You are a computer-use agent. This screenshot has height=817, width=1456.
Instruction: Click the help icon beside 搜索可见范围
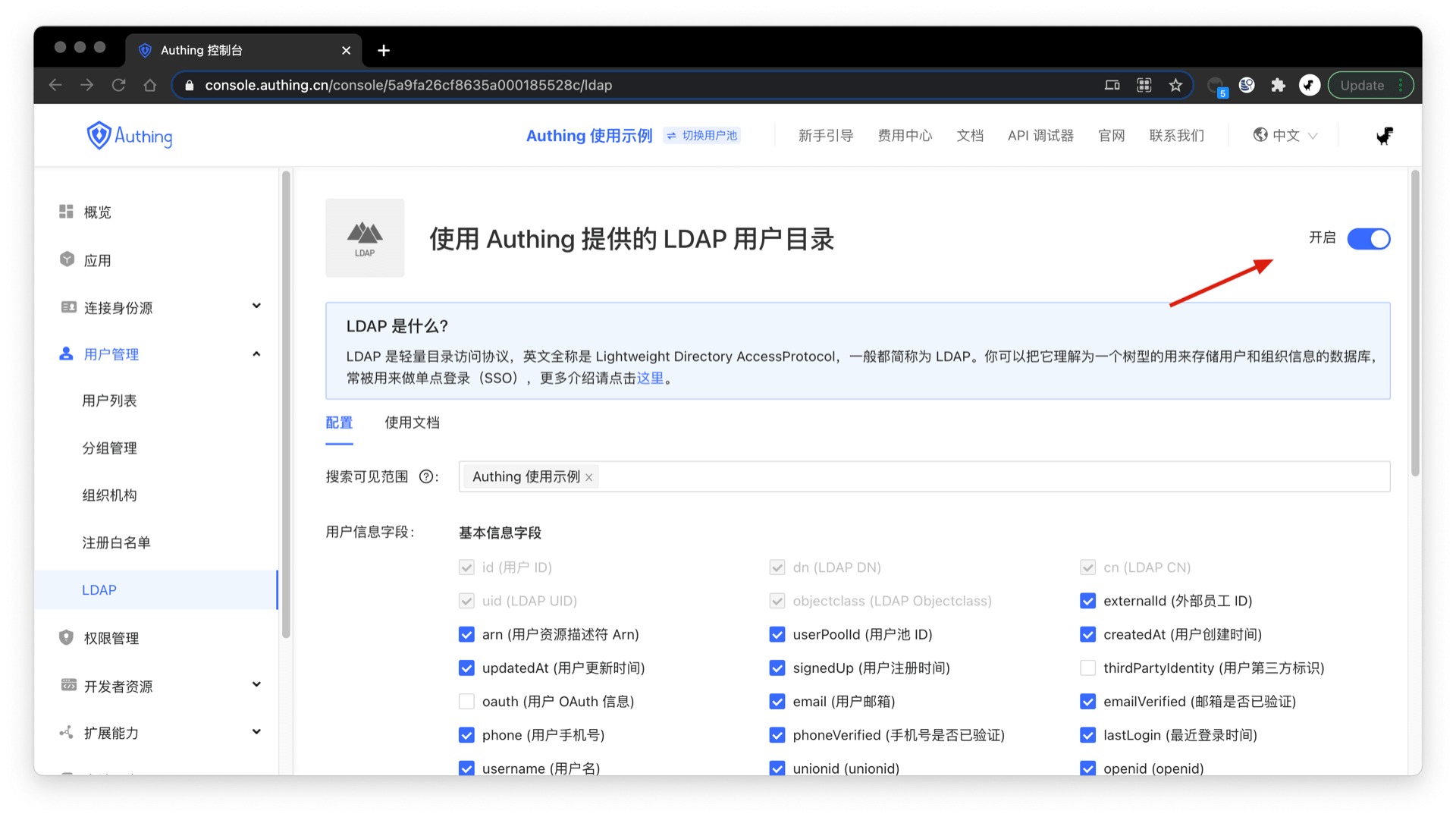point(426,477)
